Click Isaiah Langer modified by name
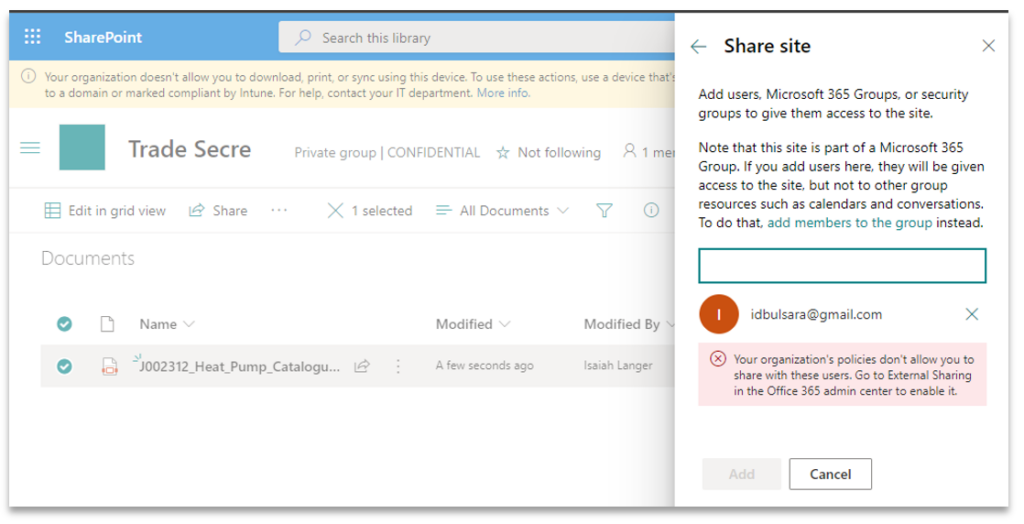Viewport: 1024px width, 524px height. click(x=618, y=366)
